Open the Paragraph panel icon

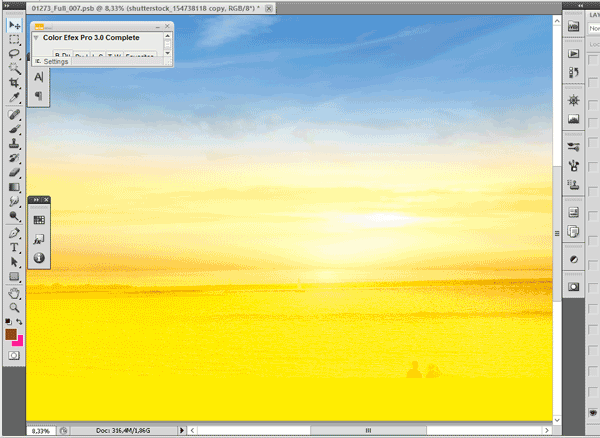[39, 96]
